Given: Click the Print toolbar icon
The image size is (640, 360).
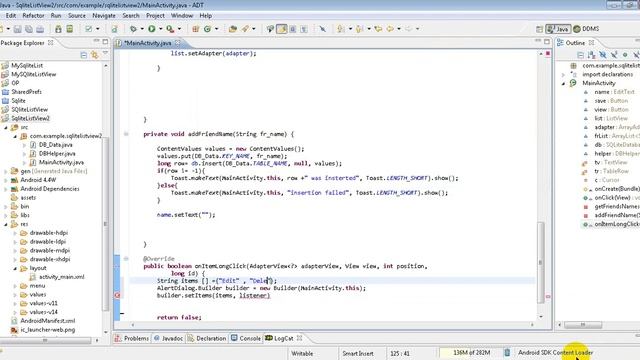Looking at the screenshot, I should click(x=40, y=29).
